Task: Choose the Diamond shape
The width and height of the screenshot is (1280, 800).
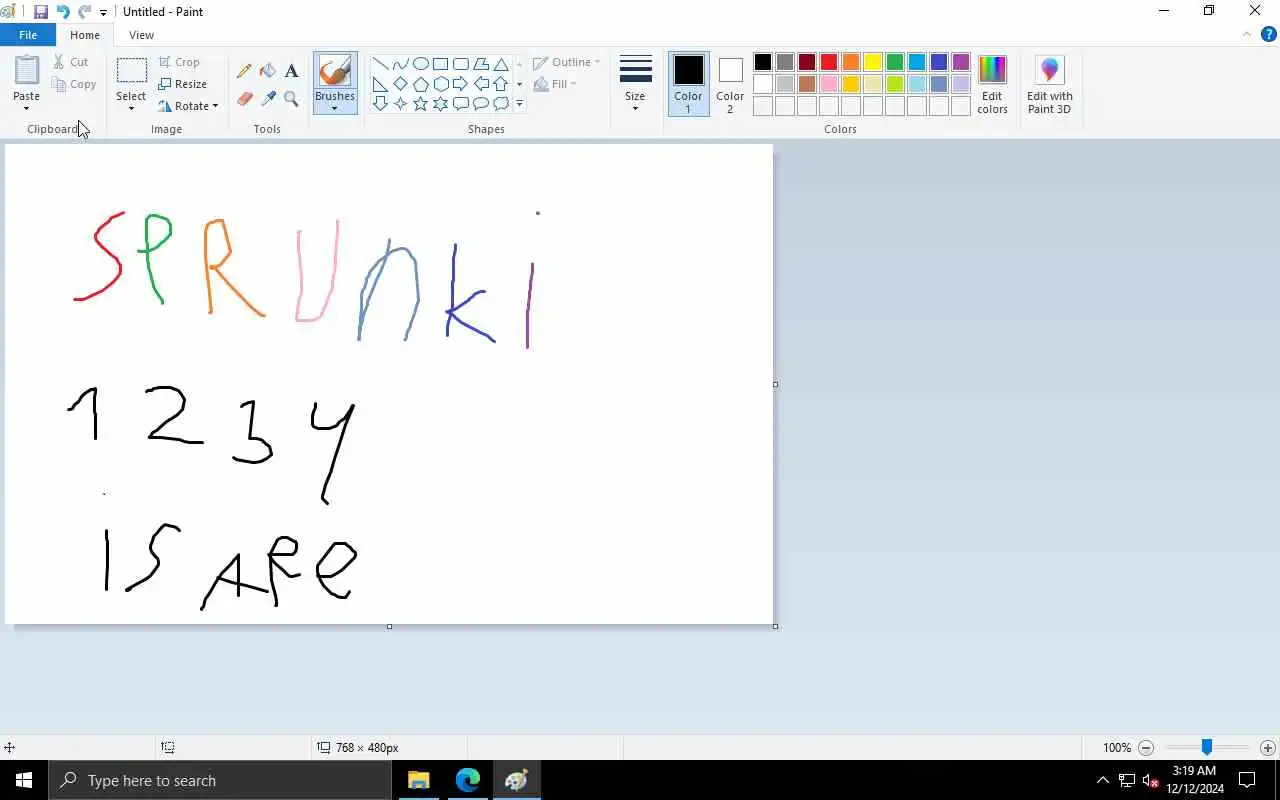Action: point(401,84)
